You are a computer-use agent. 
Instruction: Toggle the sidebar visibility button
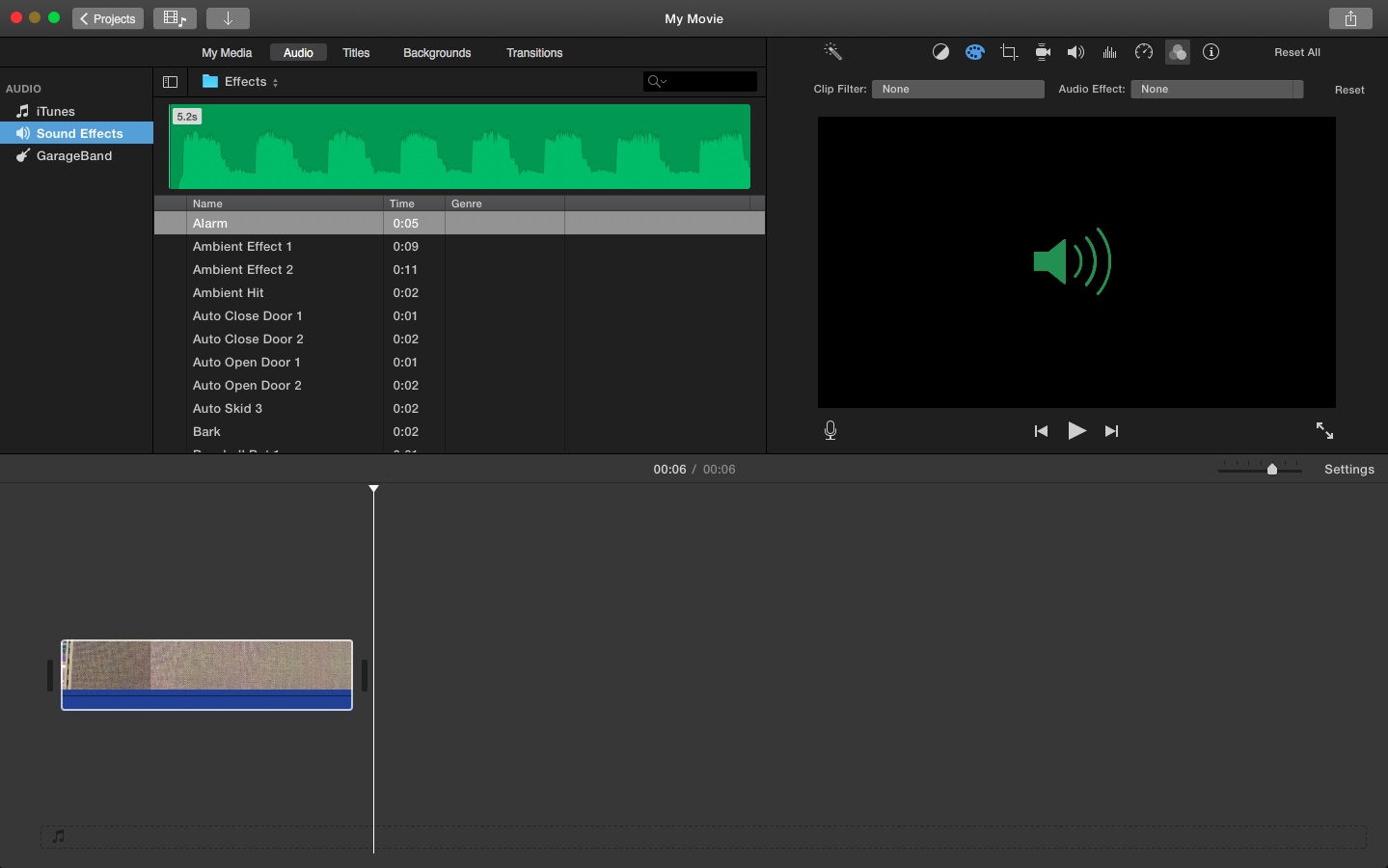click(171, 82)
